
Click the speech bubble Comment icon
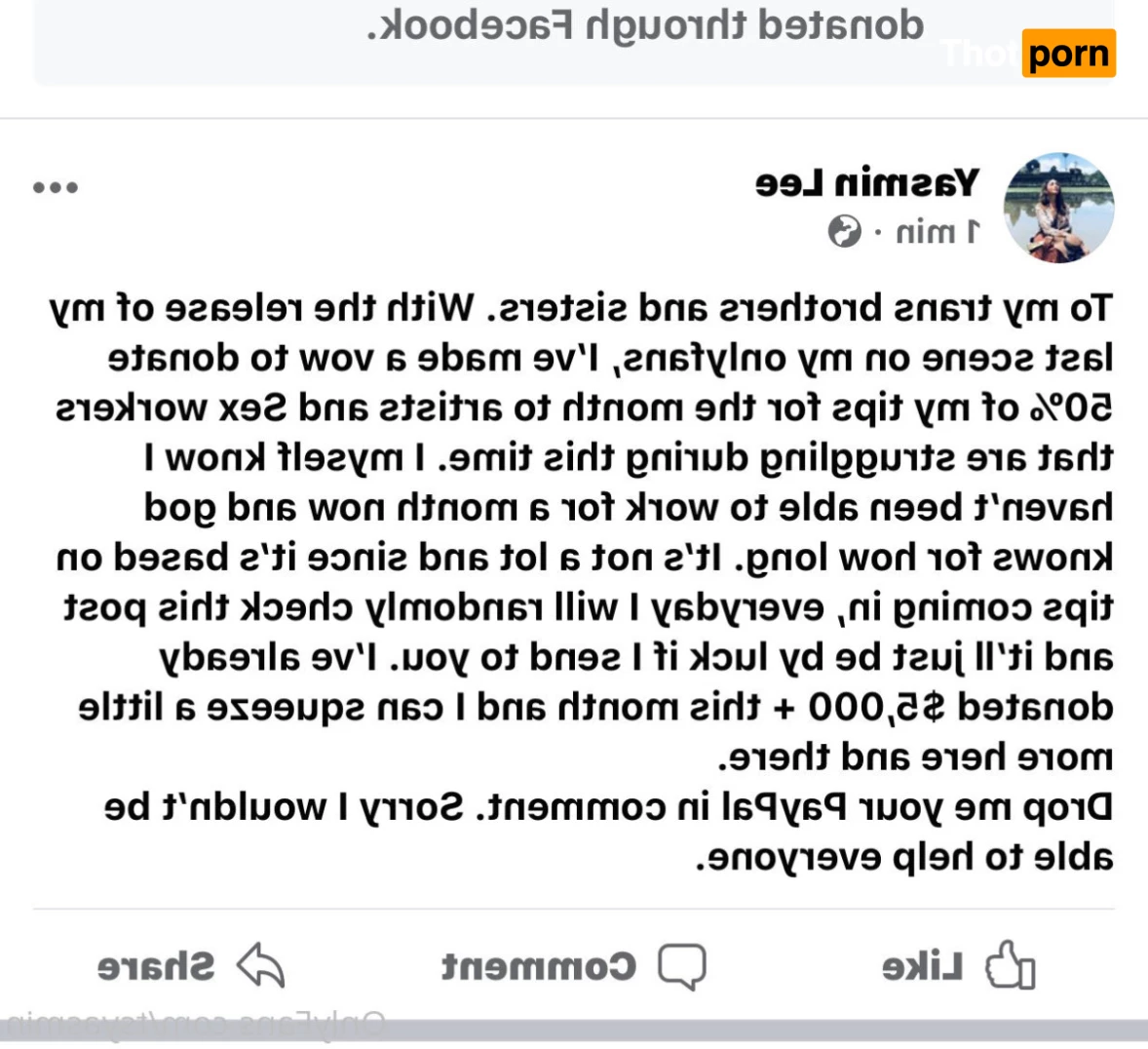682,967
